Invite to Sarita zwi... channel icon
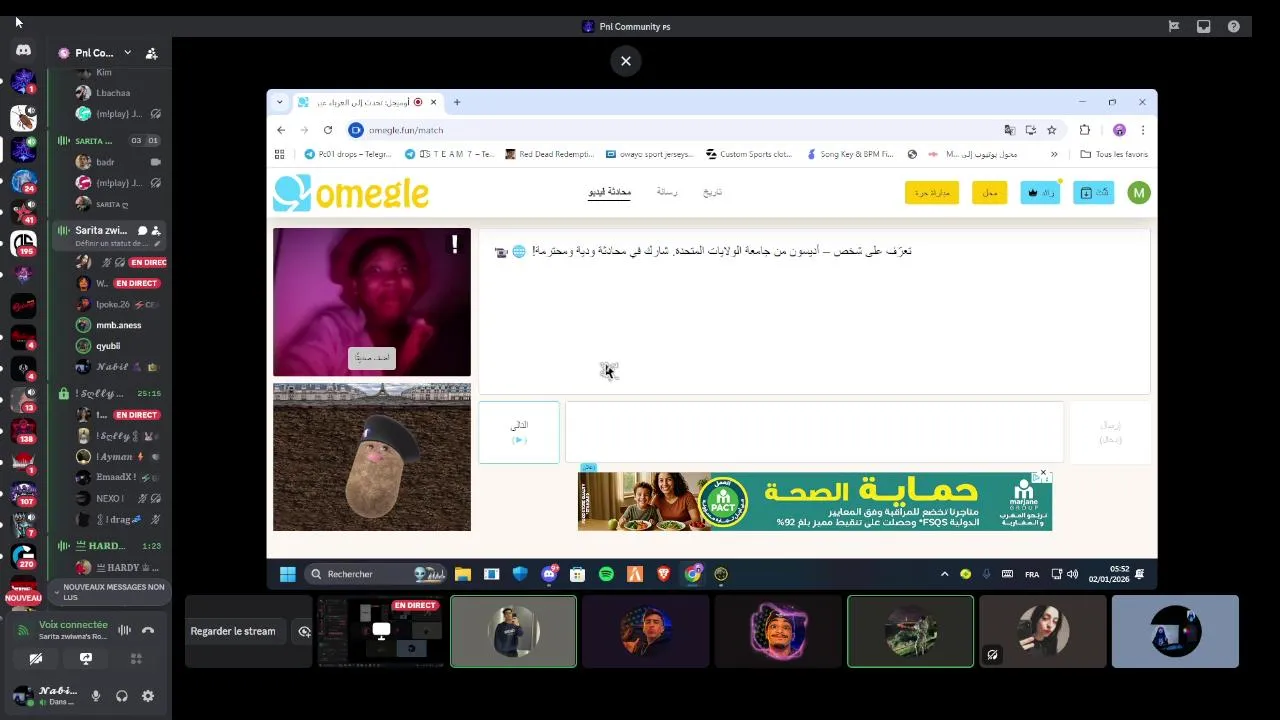 156,230
